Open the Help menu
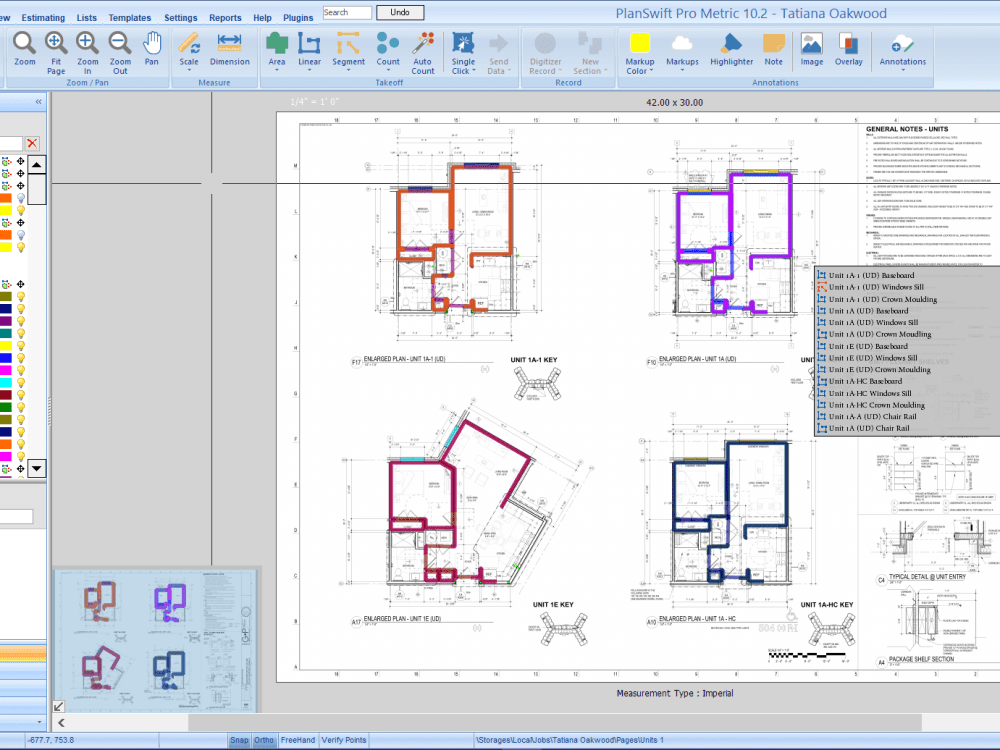This screenshot has height=750, width=1000. (x=262, y=18)
